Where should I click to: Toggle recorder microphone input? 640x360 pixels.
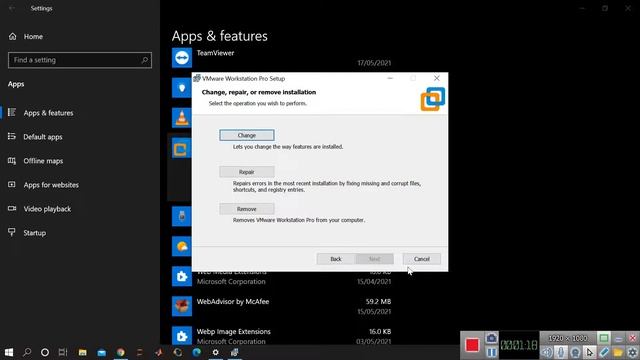click(x=561, y=352)
